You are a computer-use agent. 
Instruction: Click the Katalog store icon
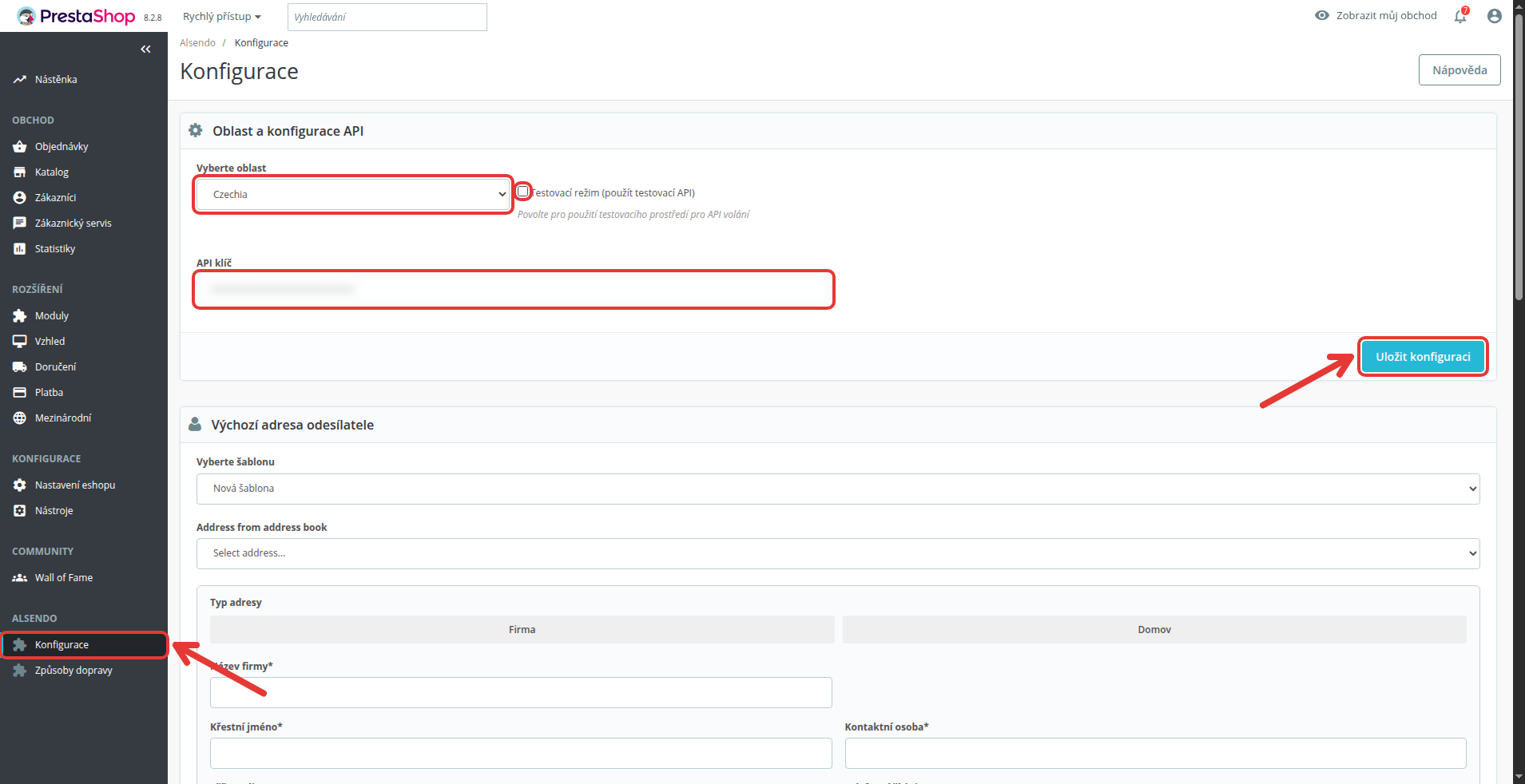(x=20, y=172)
